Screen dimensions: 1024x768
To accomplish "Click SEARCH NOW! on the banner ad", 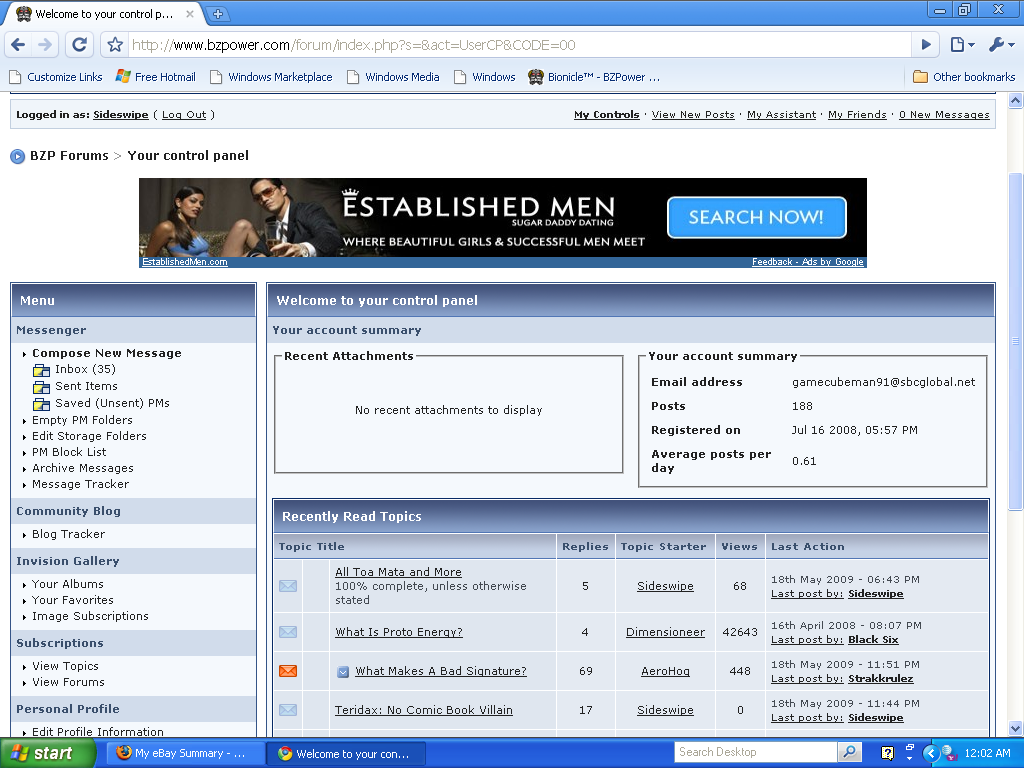I will pos(756,217).
